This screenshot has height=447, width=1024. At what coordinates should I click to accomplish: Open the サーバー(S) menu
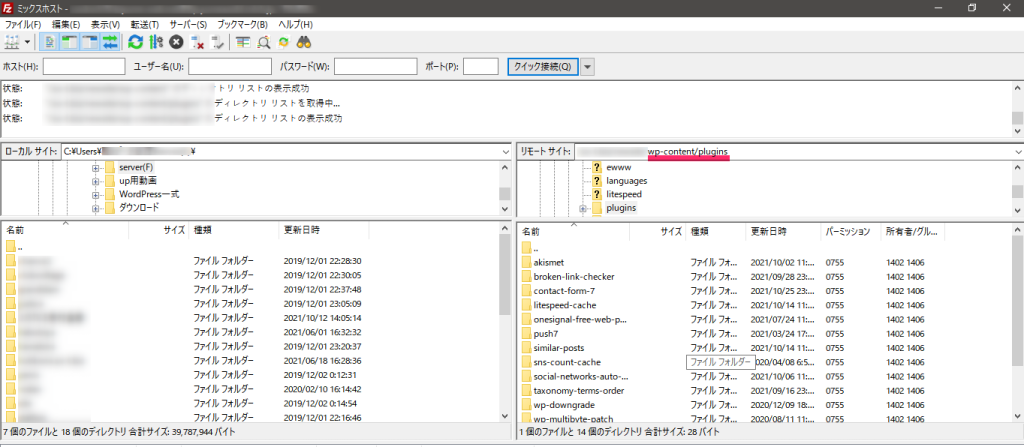point(187,23)
